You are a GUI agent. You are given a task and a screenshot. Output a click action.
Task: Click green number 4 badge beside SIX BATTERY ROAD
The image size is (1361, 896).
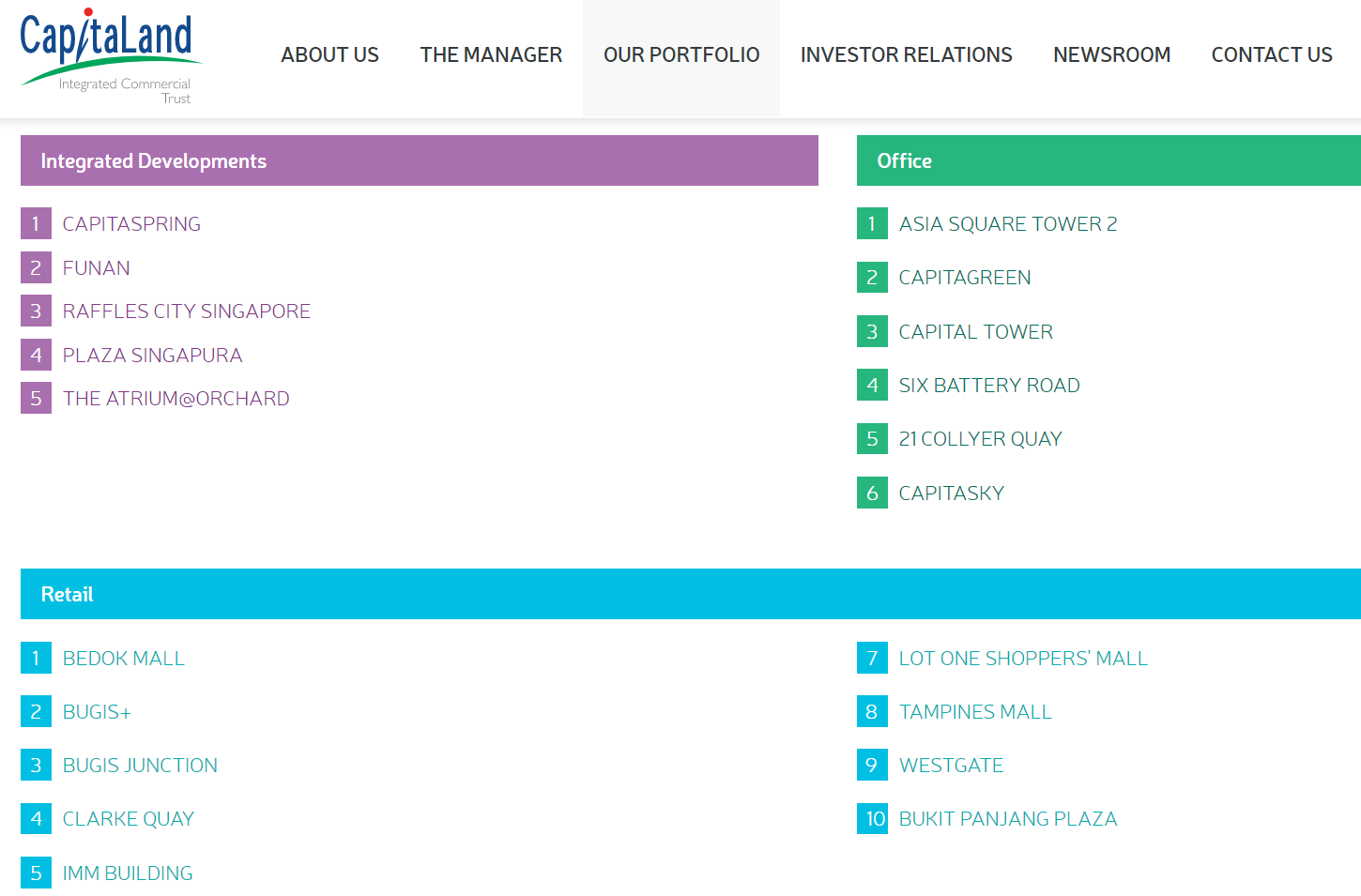872,386
